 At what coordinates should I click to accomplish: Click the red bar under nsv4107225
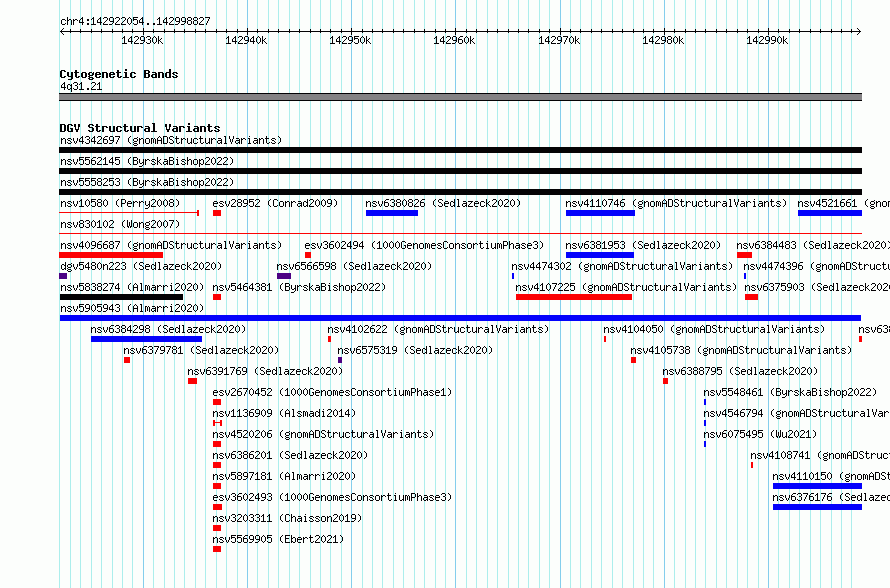(574, 297)
